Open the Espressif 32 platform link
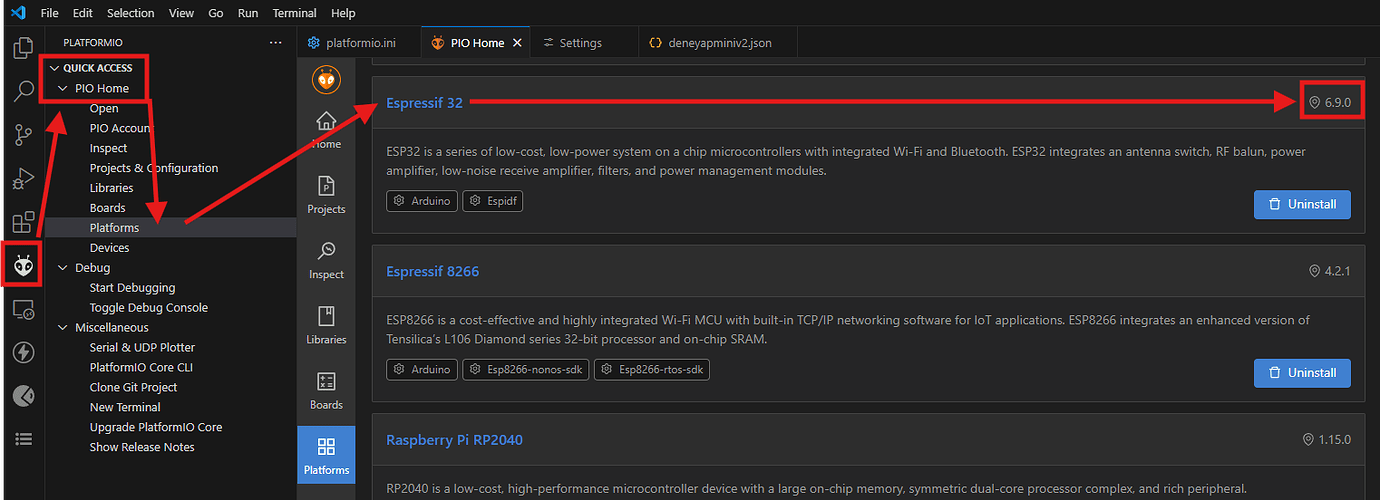Screen dimensions: 1380x500 tap(425, 103)
